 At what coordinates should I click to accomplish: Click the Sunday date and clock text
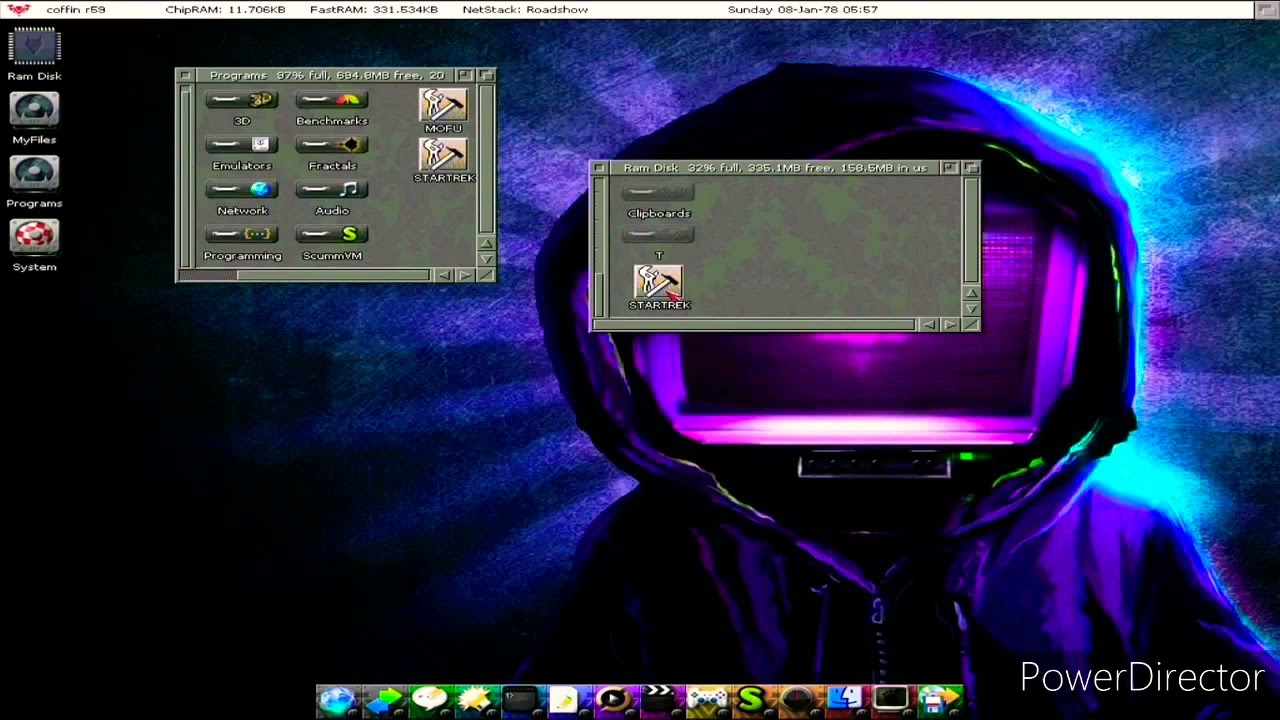(803, 10)
